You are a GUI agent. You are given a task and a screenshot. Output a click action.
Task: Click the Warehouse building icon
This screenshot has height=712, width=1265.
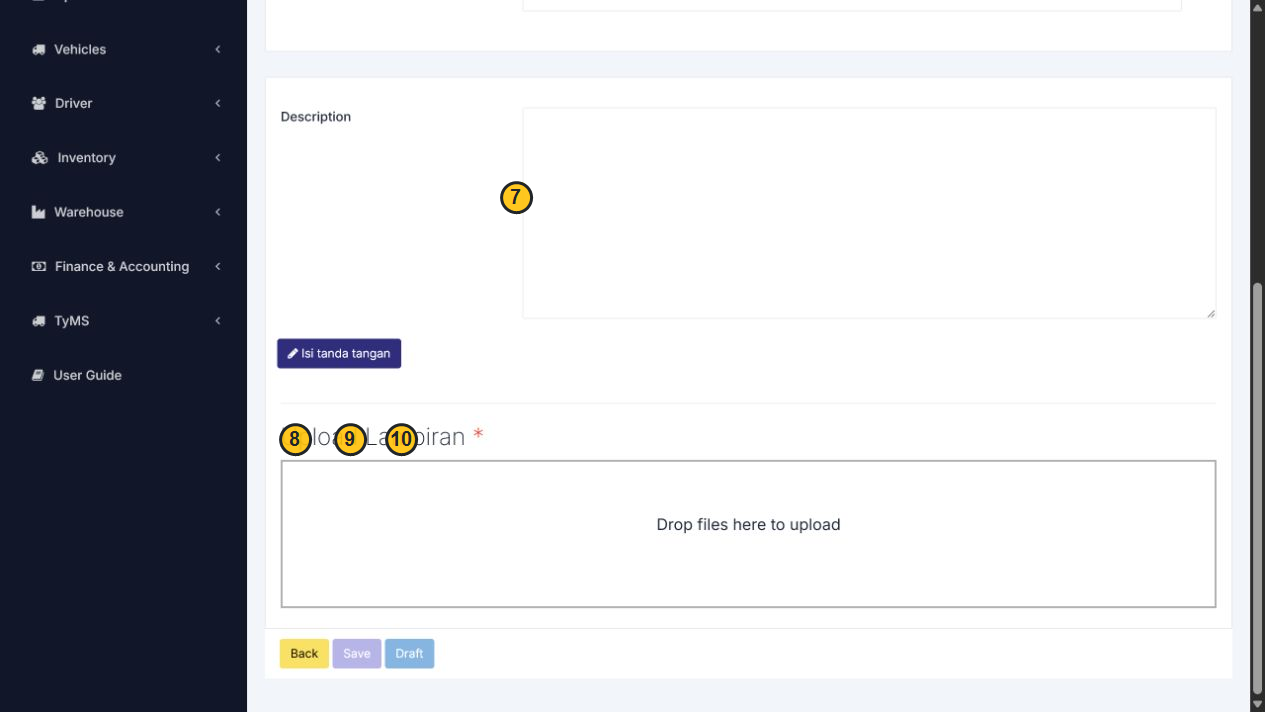click(x=39, y=212)
